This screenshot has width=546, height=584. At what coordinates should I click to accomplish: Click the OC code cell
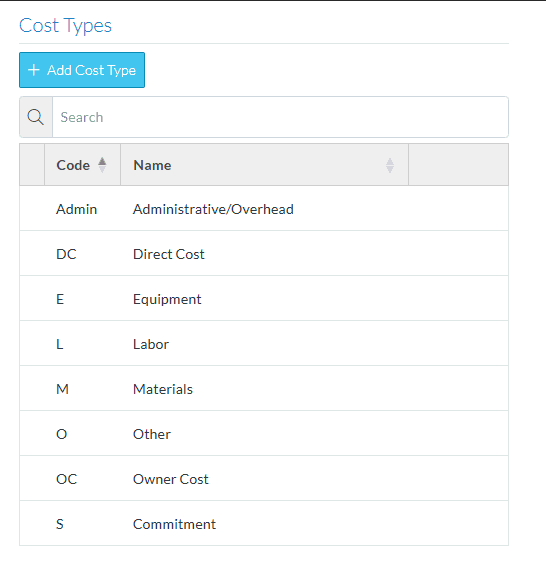coord(66,479)
